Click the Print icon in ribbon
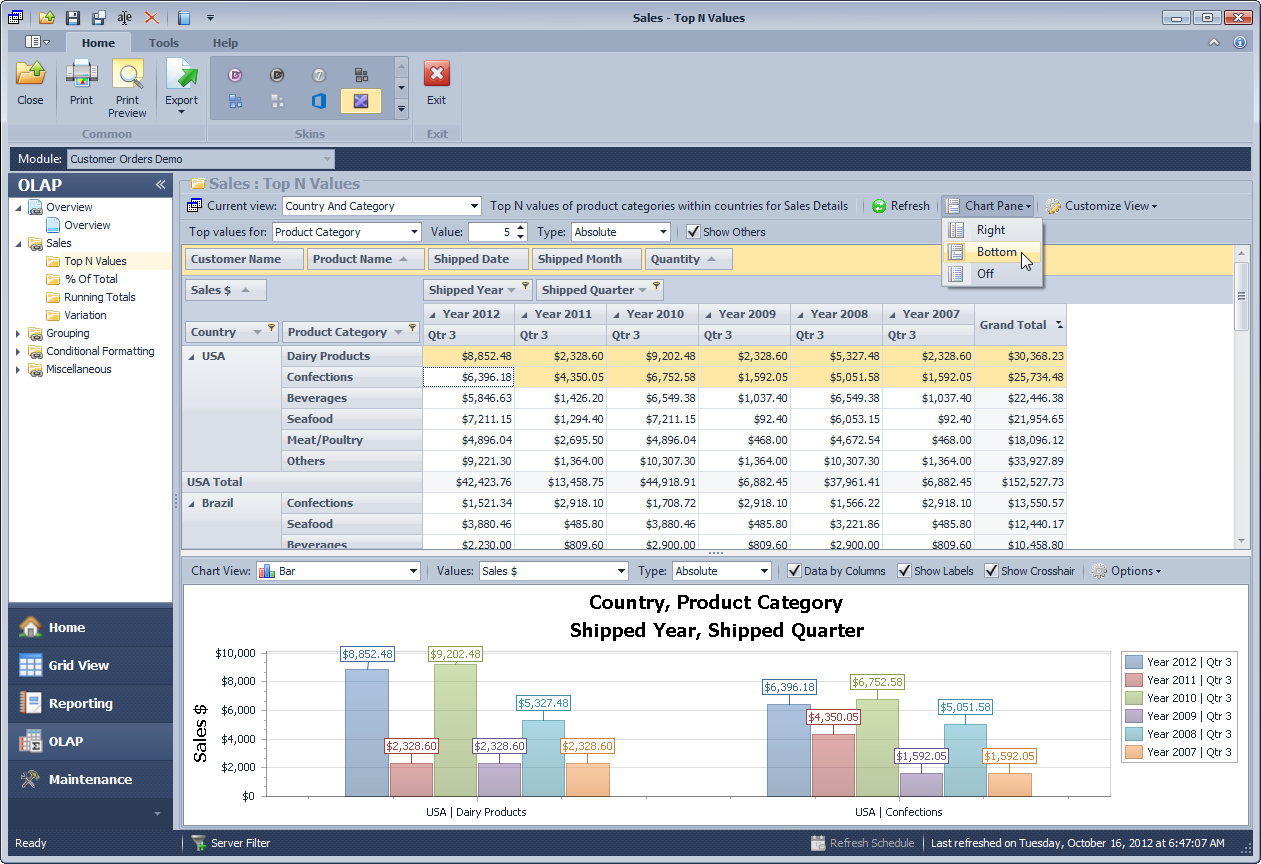Viewport: 1261px width, 864px height. pyautogui.click(x=81, y=76)
